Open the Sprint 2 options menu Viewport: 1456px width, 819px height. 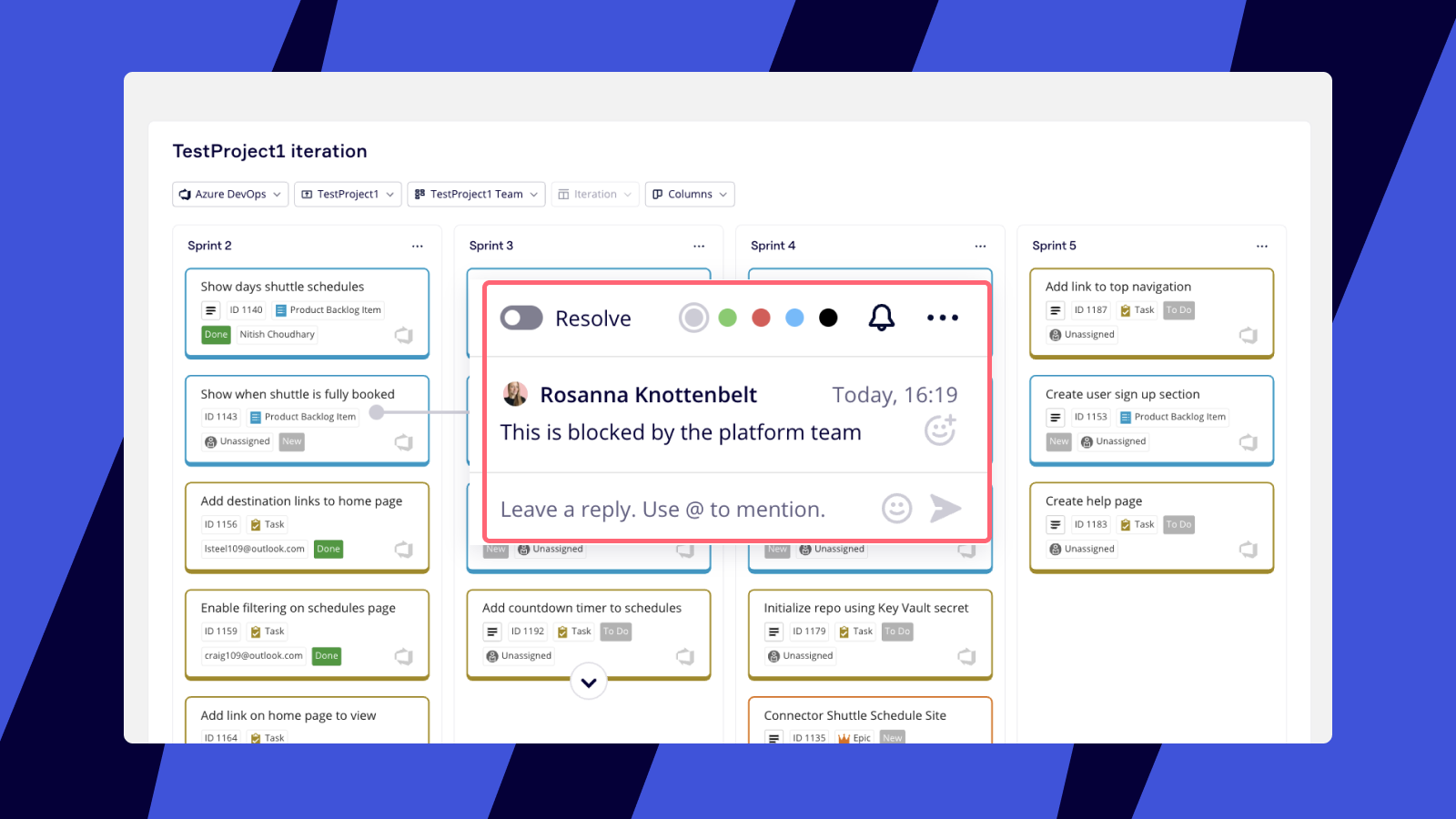point(417,246)
